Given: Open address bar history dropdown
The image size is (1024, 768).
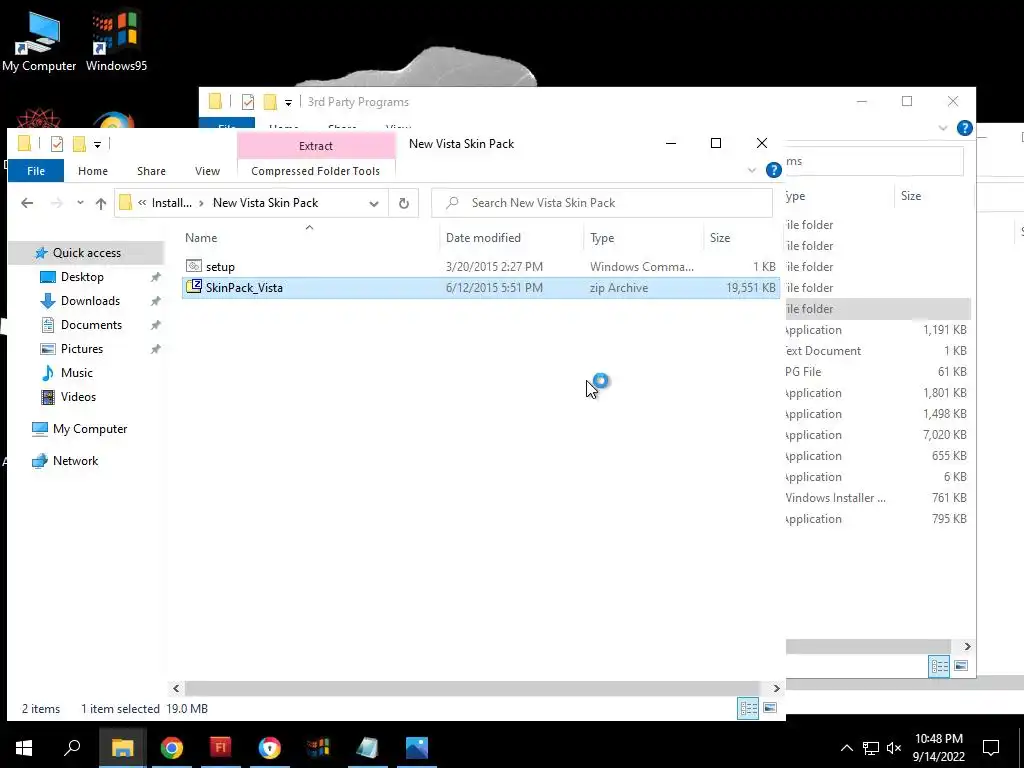Looking at the screenshot, I should (x=374, y=203).
